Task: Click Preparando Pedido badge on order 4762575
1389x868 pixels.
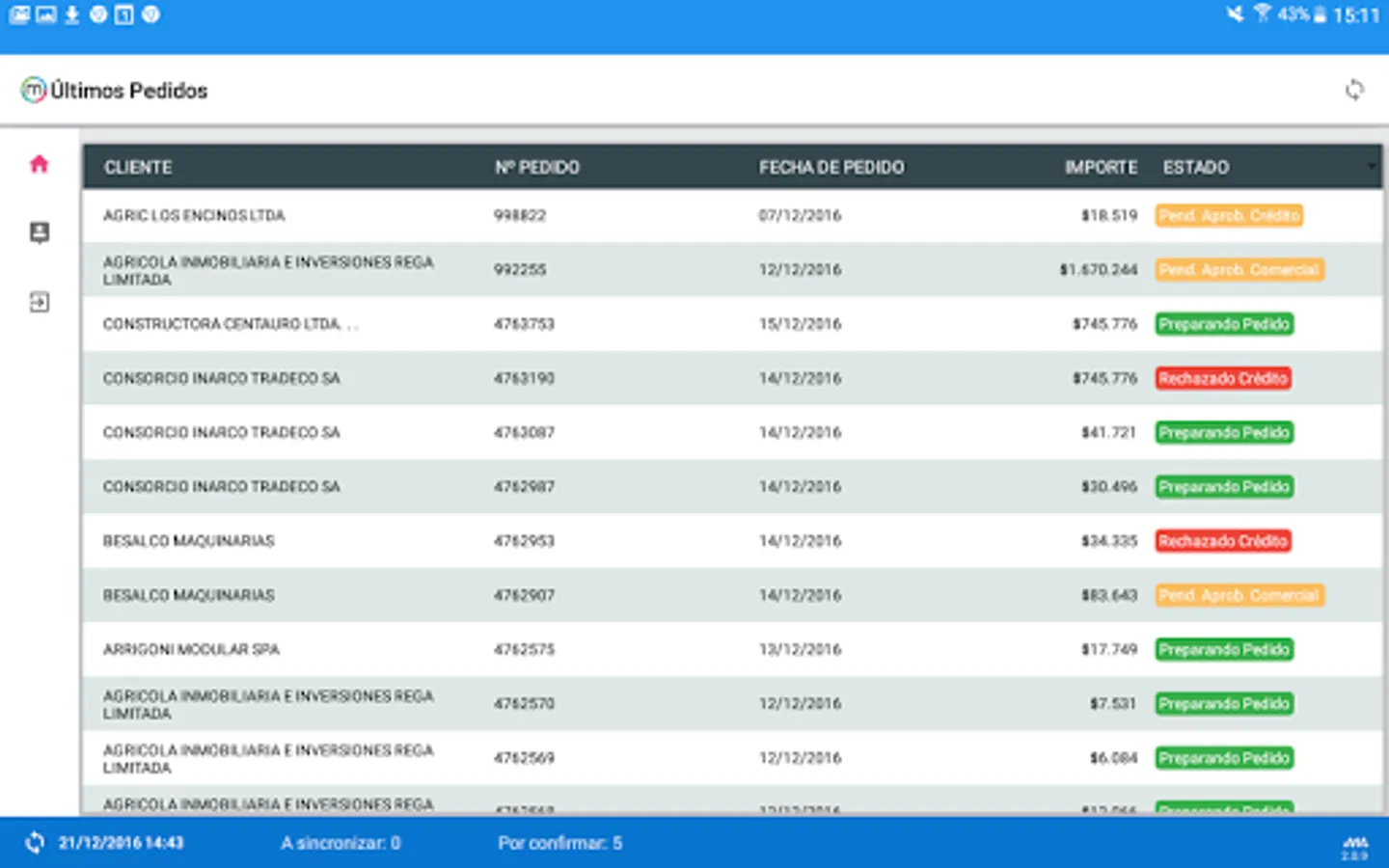Action: coord(1224,649)
